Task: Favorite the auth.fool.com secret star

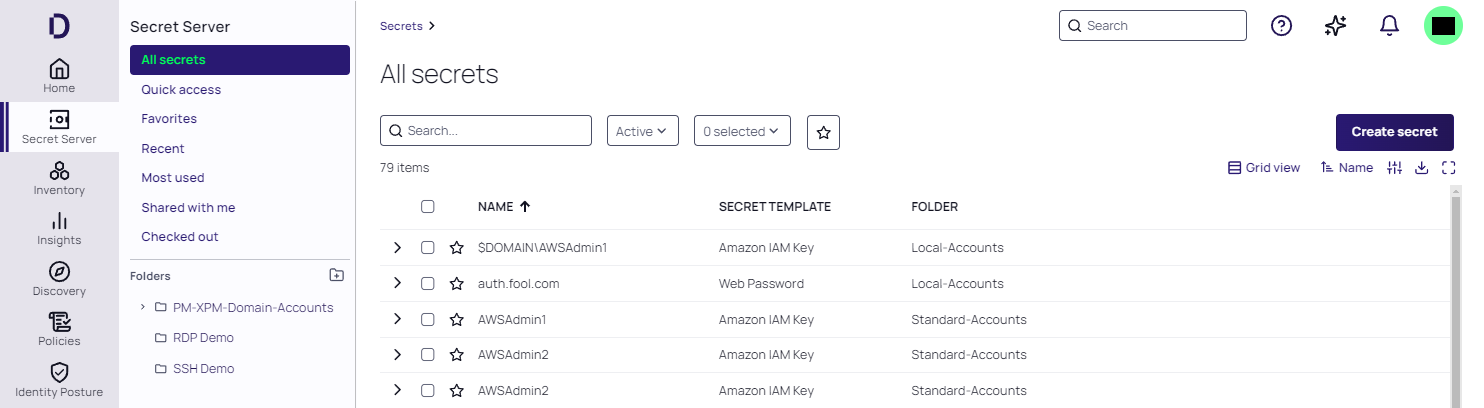Action: 457,284
